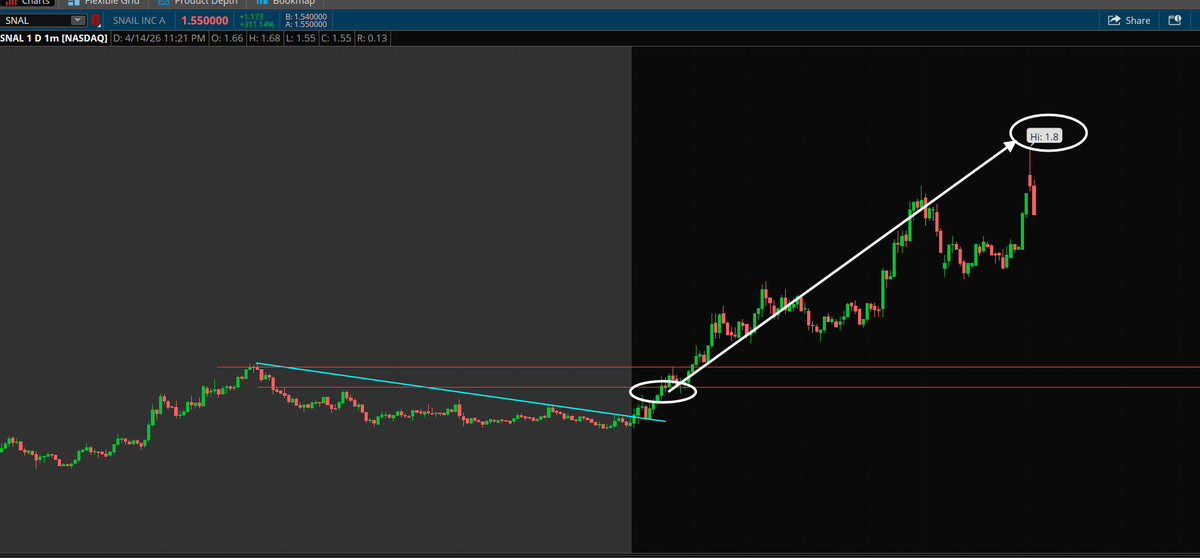This screenshot has height=558, width=1200.
Task: Click the SNAIL INC A company name
Action: 140,20
